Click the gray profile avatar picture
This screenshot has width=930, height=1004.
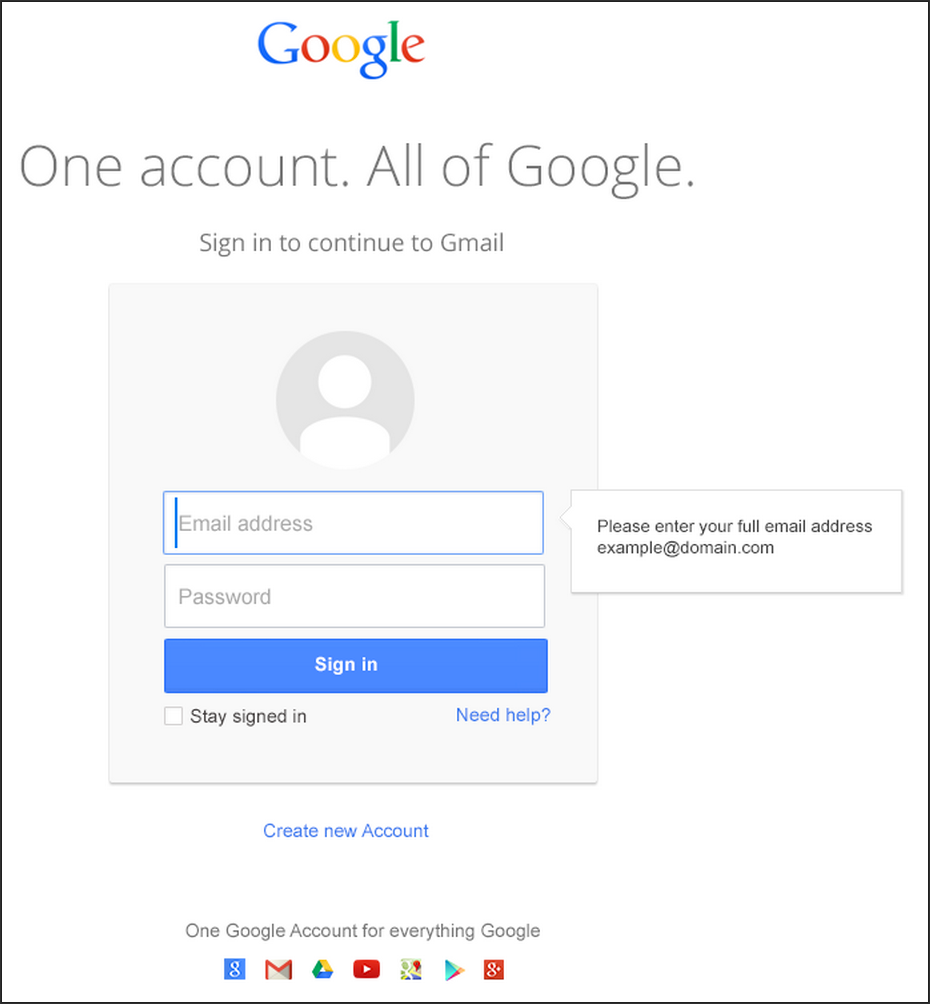(345, 398)
